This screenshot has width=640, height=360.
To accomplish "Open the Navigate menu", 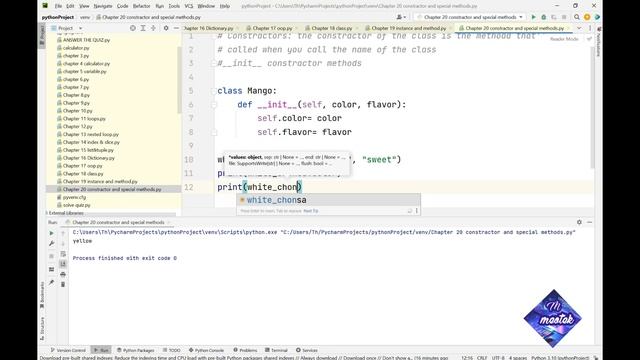I will 103,6.
